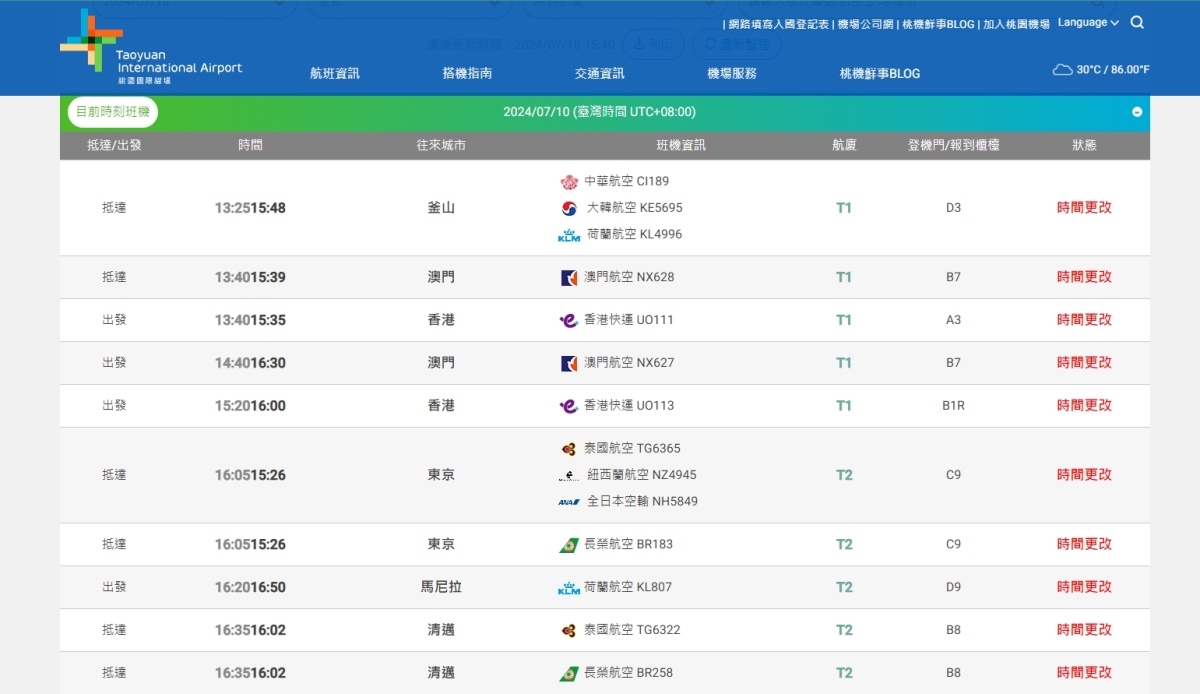Click gate B1R in the UO113 row
This screenshot has height=694, width=1200.
[x=953, y=406]
